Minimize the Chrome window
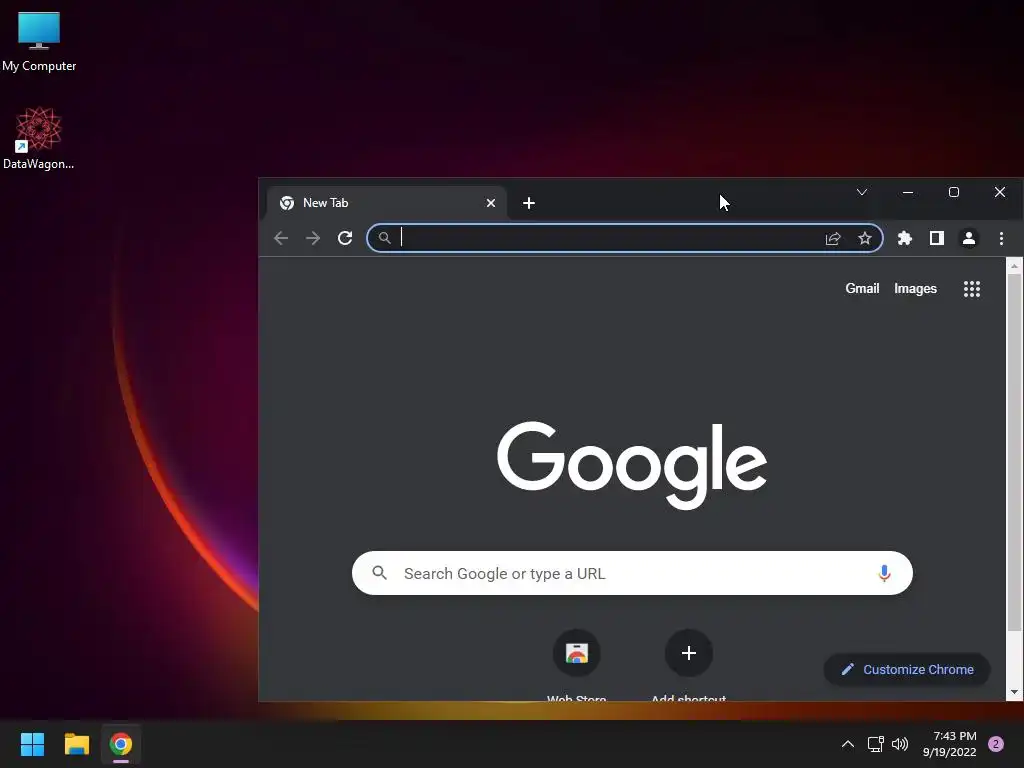1024x768 pixels. [908, 192]
